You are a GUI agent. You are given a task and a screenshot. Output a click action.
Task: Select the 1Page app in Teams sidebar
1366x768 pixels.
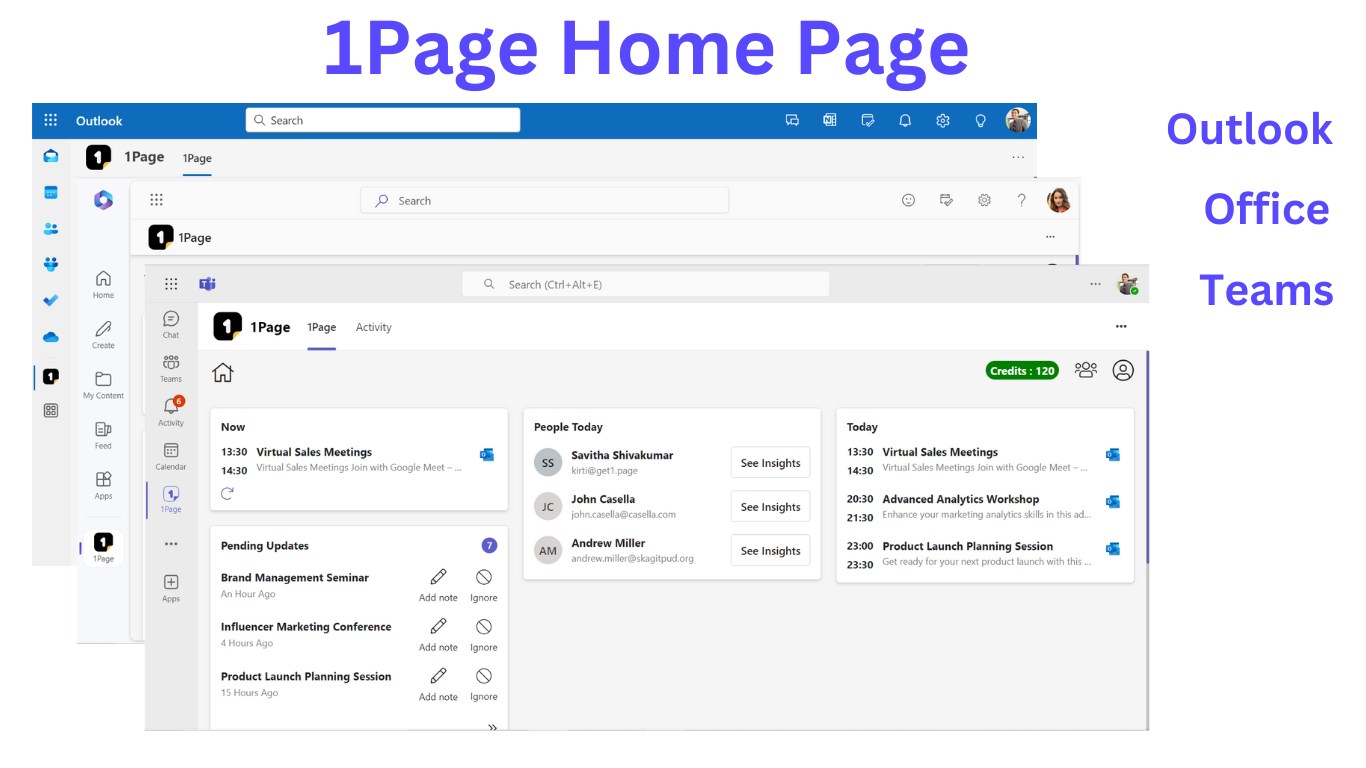click(x=171, y=499)
